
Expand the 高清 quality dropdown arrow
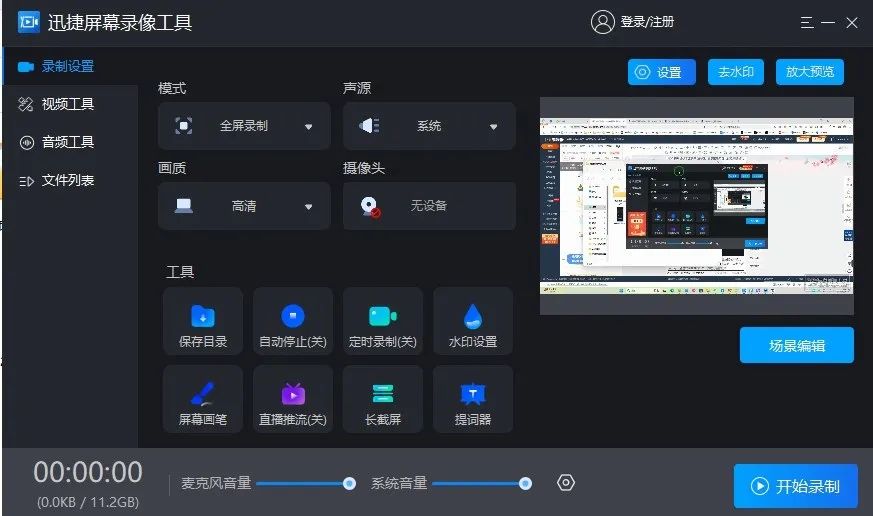308,207
